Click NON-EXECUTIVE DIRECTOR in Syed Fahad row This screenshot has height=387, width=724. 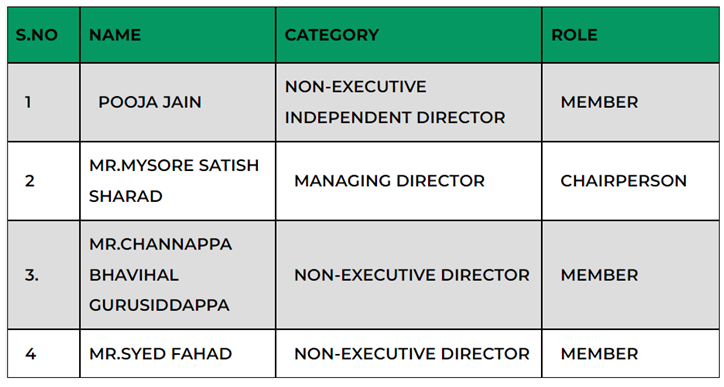(x=409, y=354)
